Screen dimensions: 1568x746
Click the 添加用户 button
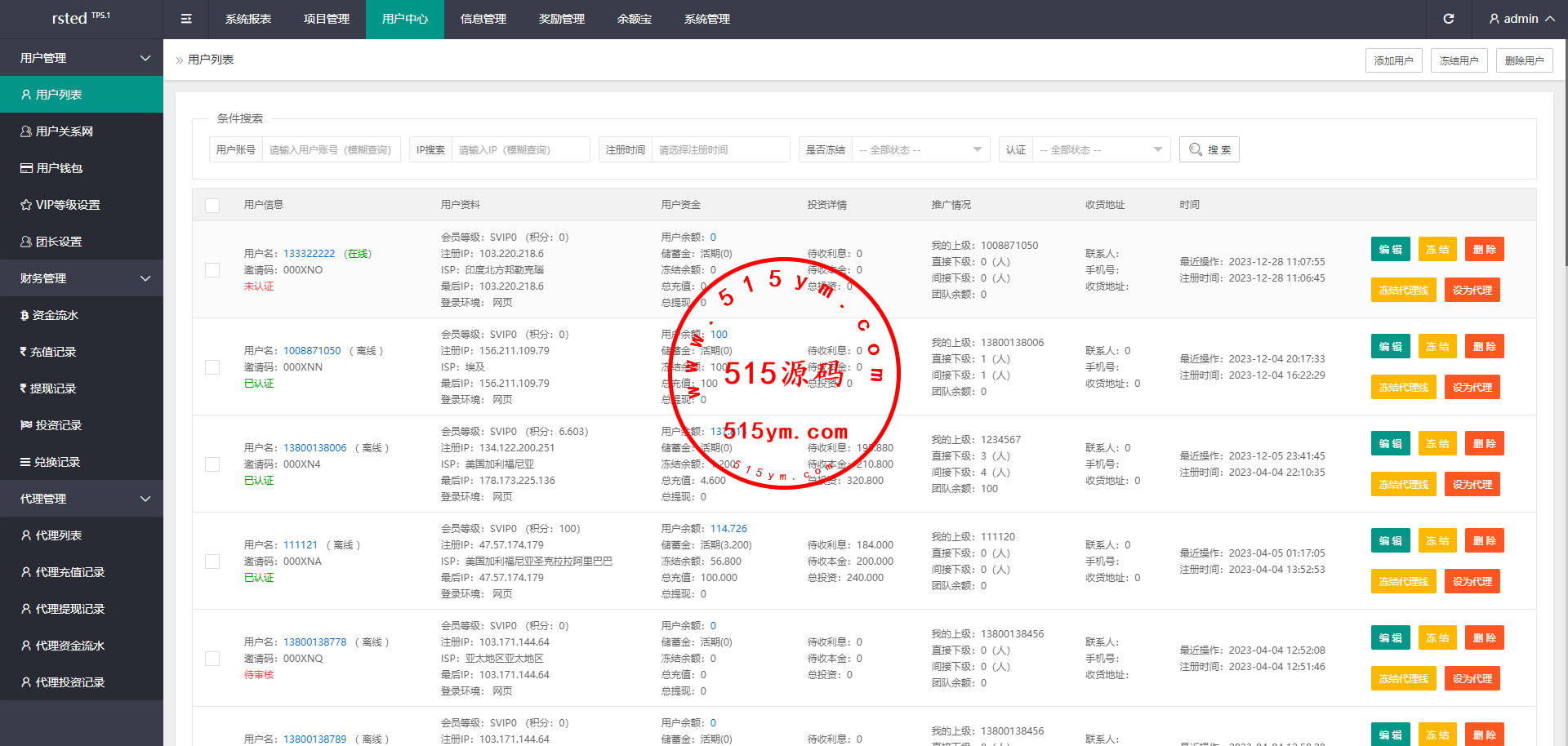(x=1393, y=60)
